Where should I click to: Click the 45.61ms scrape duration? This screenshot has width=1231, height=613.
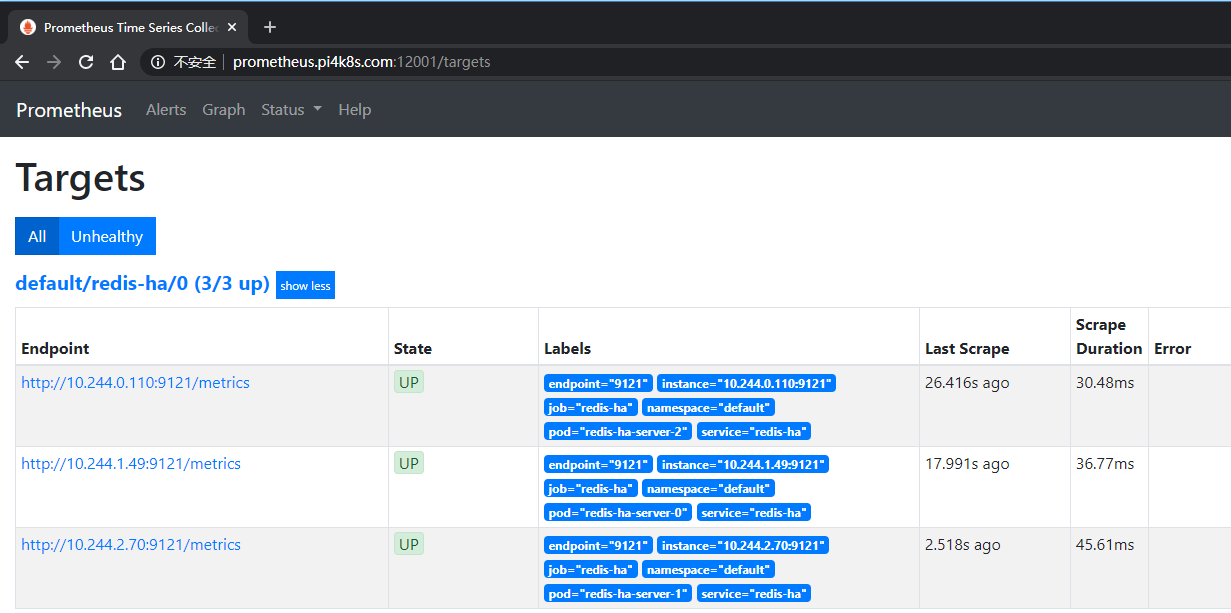pyautogui.click(x=1105, y=544)
